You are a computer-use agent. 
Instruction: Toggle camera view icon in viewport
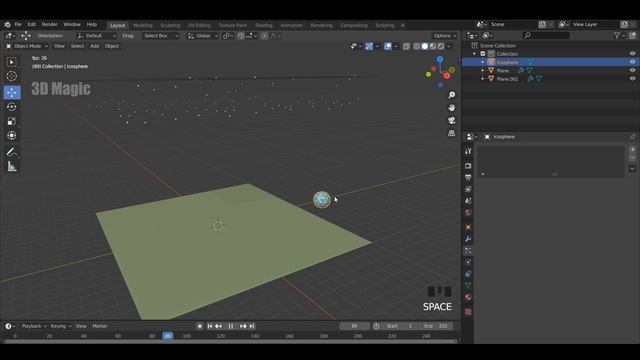pos(451,120)
